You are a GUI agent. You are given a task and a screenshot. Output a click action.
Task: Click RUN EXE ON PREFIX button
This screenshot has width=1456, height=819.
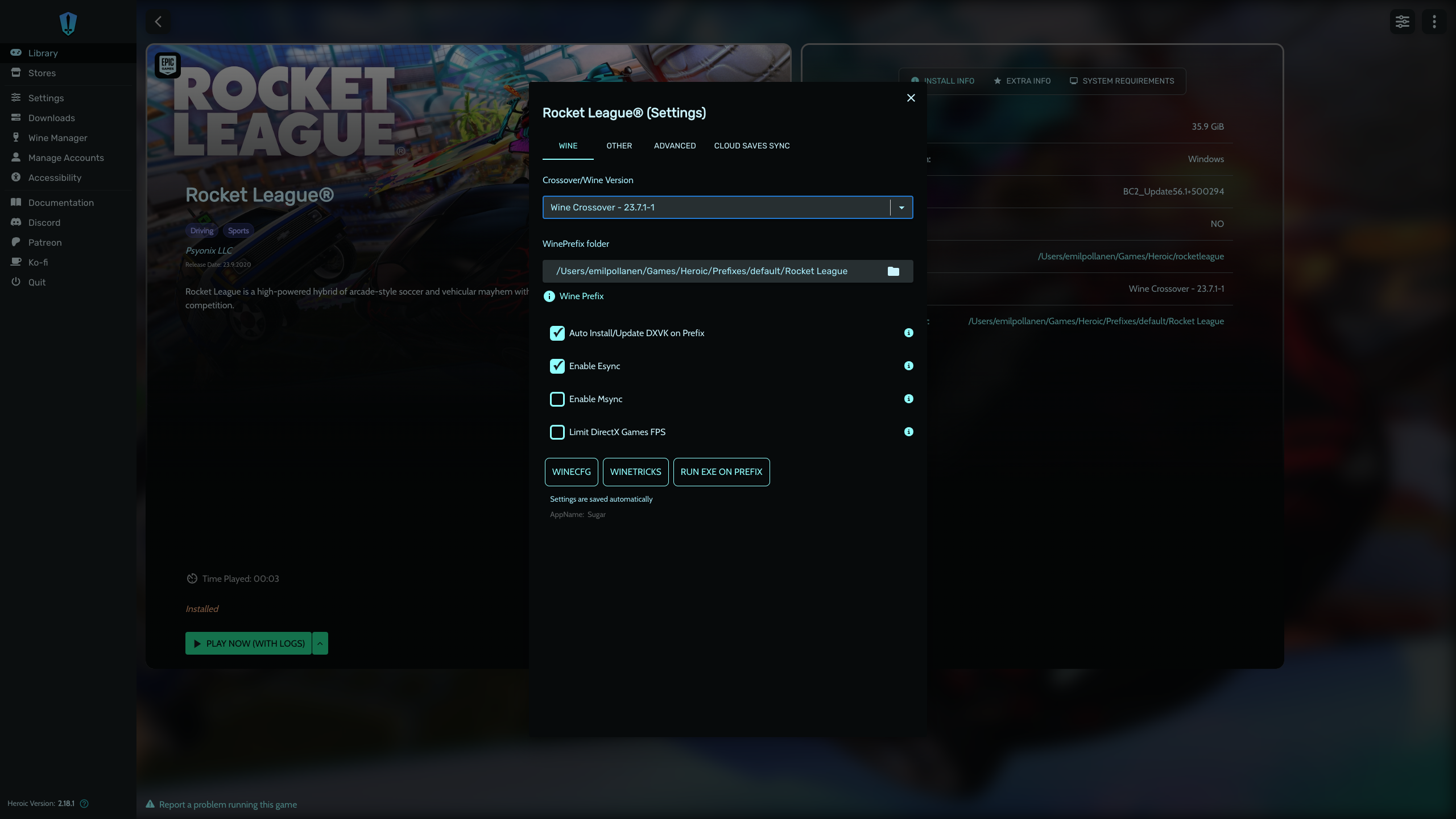721,472
